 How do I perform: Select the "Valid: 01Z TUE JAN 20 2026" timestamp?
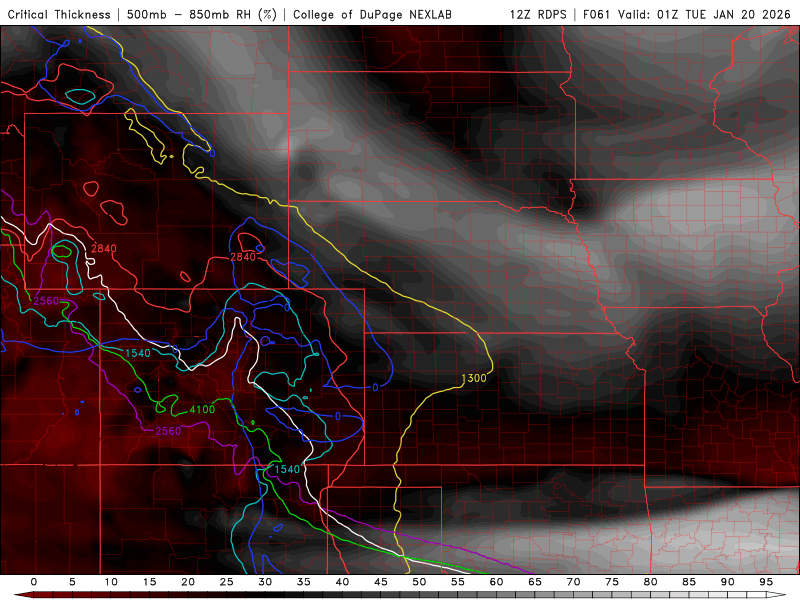coord(705,14)
